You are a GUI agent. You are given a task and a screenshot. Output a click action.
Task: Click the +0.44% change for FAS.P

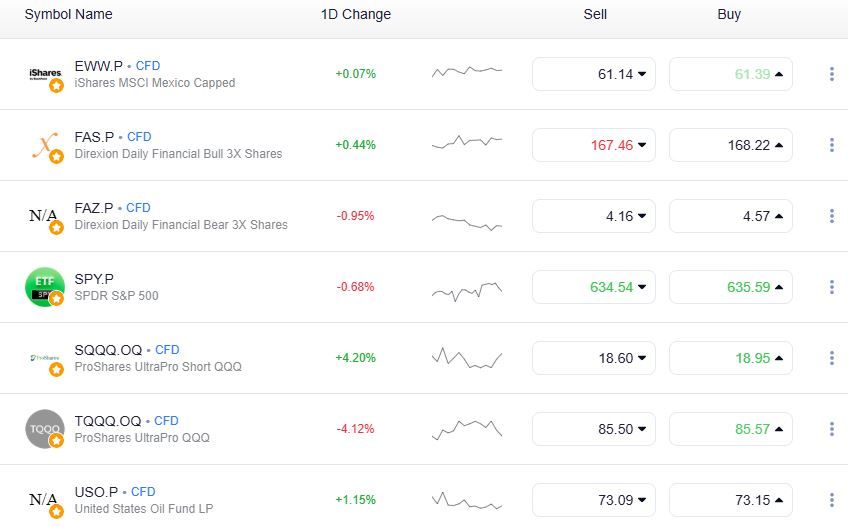(x=355, y=145)
